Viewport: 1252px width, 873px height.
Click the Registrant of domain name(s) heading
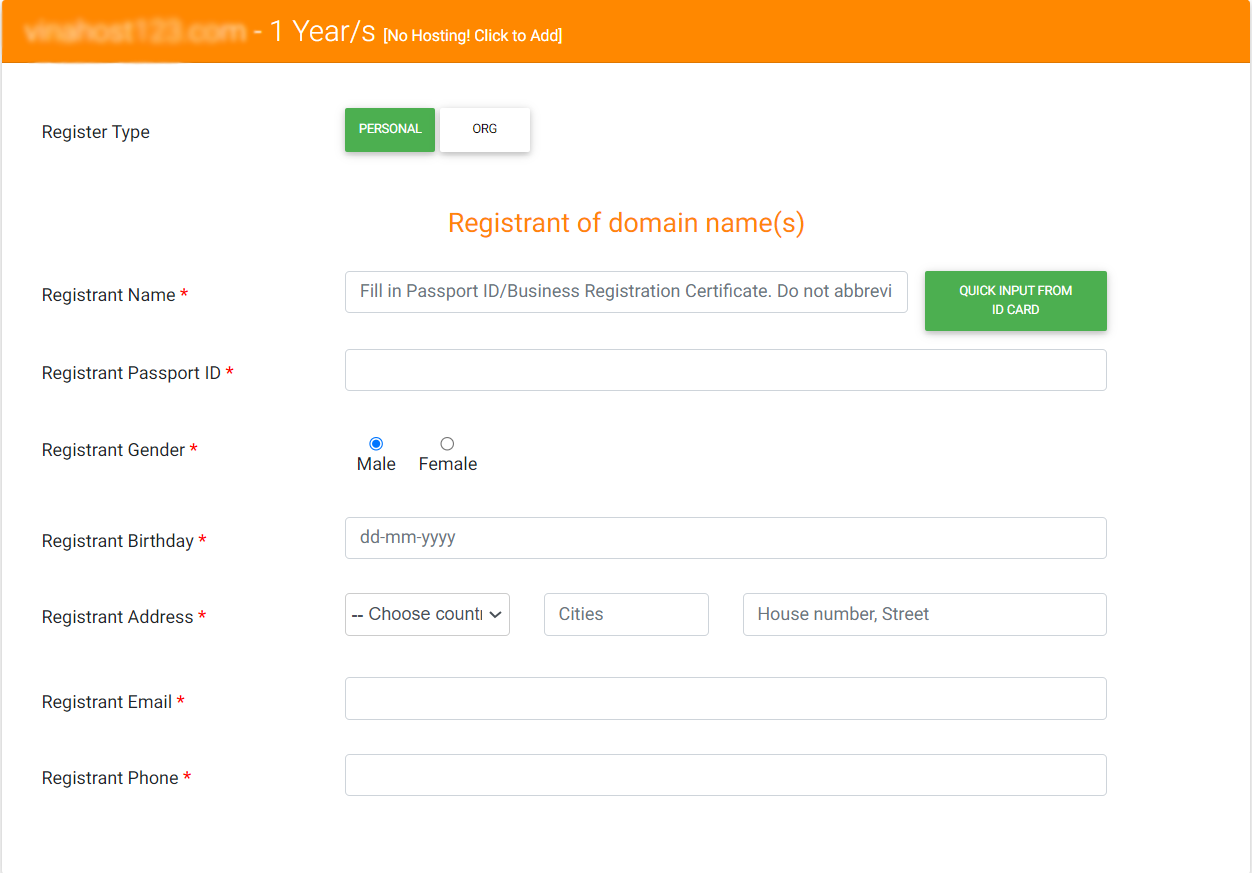tap(626, 222)
